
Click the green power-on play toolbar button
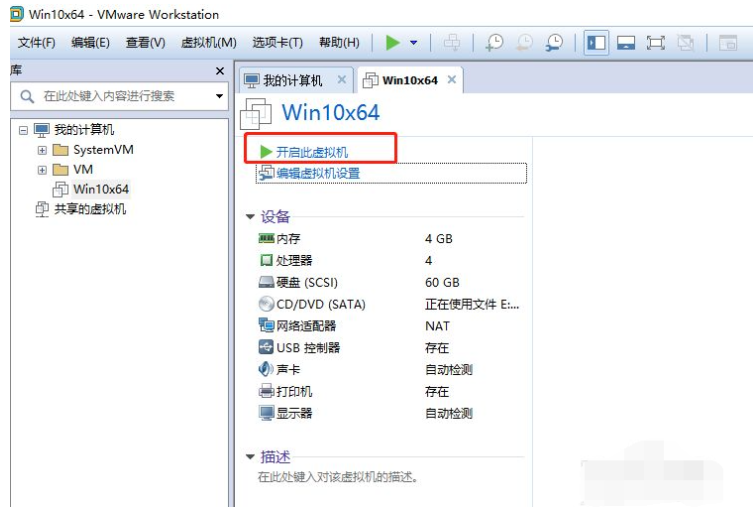(392, 43)
